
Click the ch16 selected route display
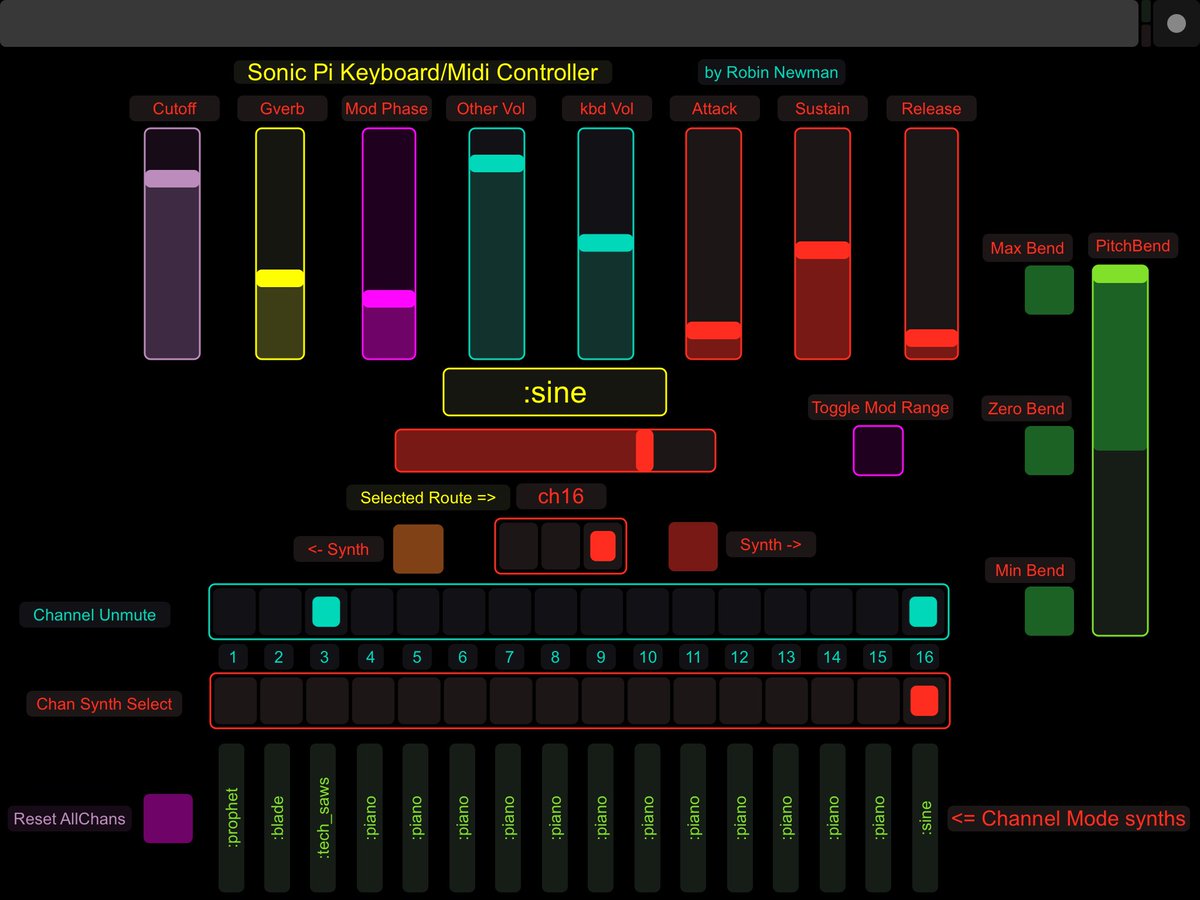561,497
